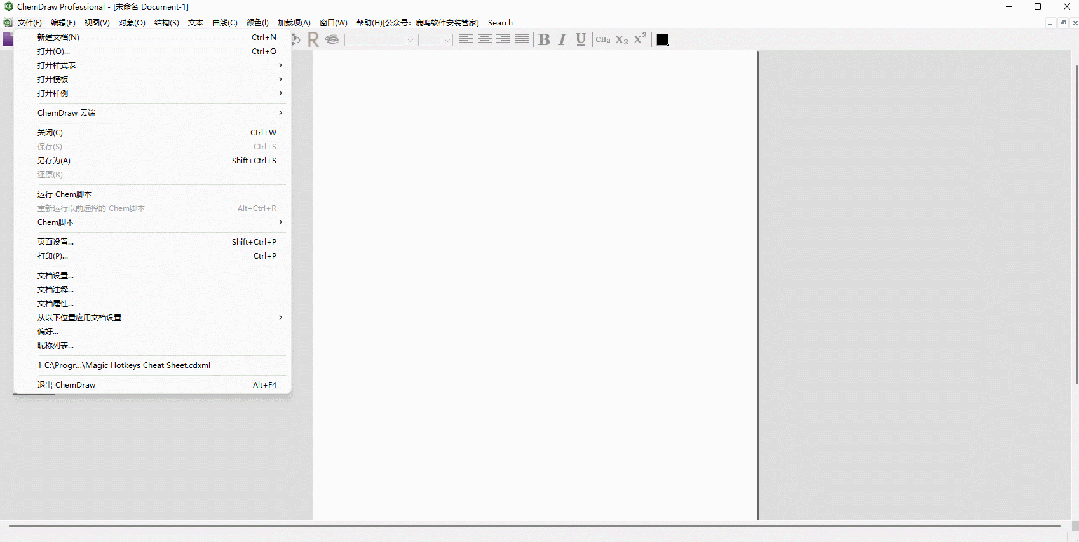The height and width of the screenshot is (542, 1079).
Task: Click the Italic formatting icon
Action: (x=562, y=39)
